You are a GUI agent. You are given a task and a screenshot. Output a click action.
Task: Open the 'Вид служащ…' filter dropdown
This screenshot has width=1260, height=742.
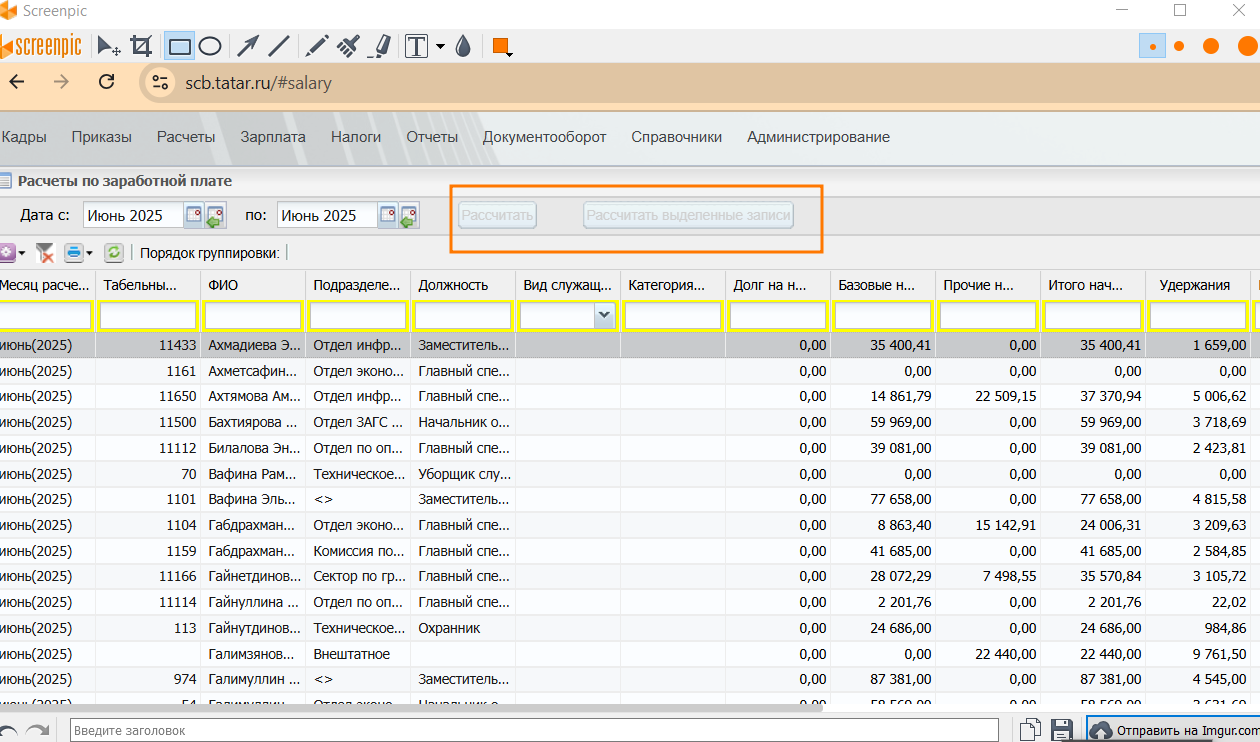[x=604, y=316]
